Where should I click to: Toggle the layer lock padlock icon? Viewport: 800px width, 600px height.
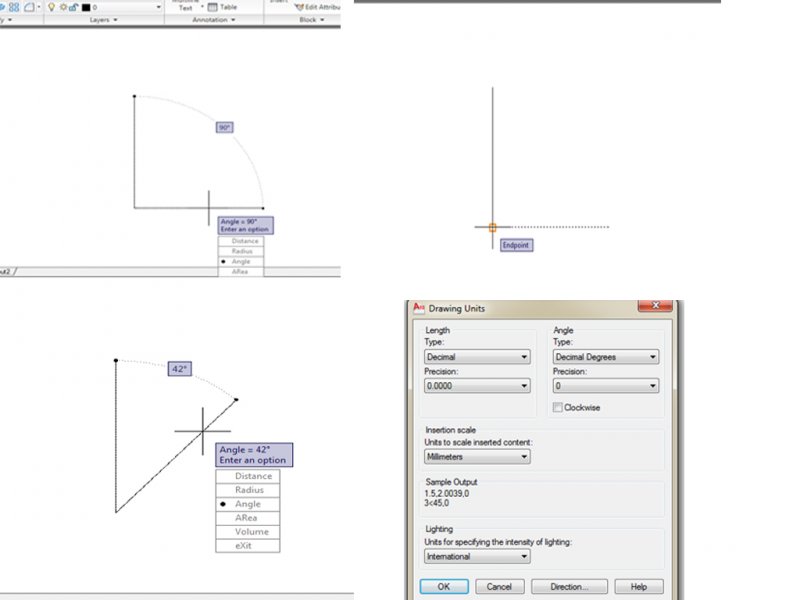73,7
